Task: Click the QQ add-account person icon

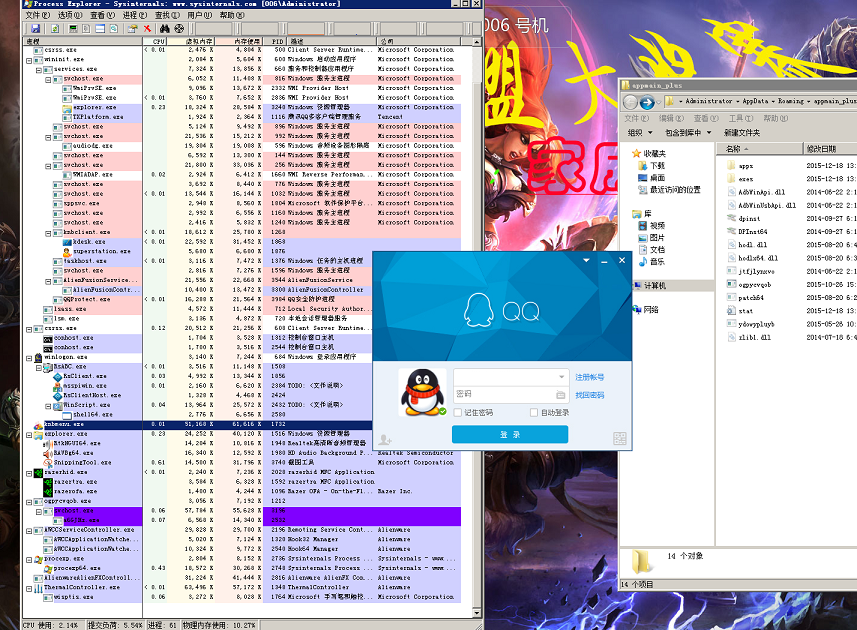Action: pyautogui.click(x=385, y=439)
